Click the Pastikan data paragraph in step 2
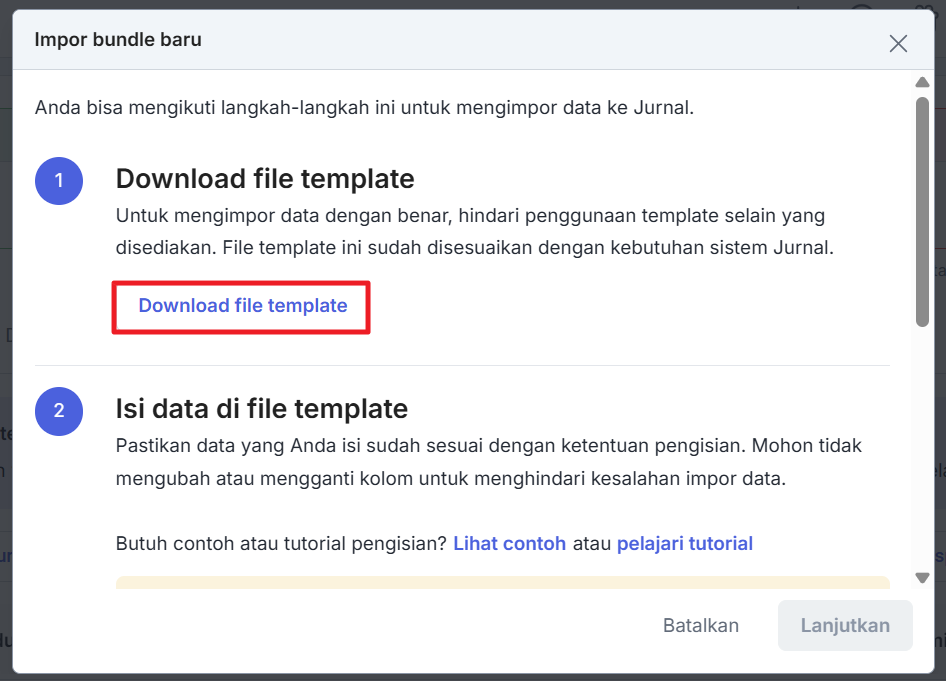The height and width of the screenshot is (681, 946). click(488, 461)
